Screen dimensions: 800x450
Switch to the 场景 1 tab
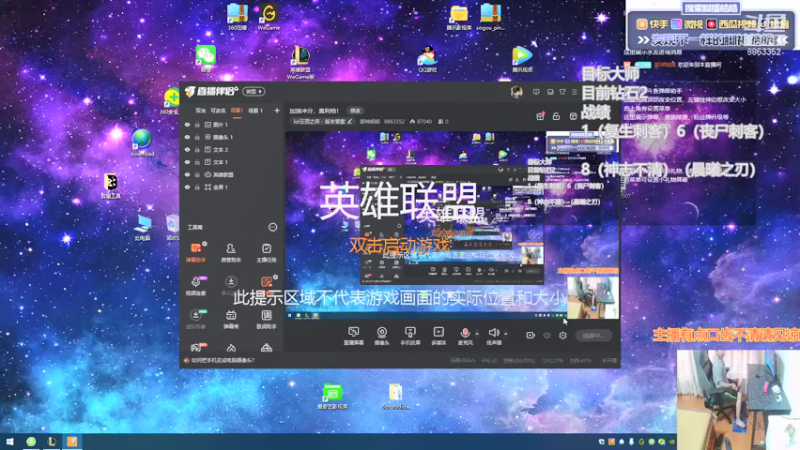coord(255,111)
